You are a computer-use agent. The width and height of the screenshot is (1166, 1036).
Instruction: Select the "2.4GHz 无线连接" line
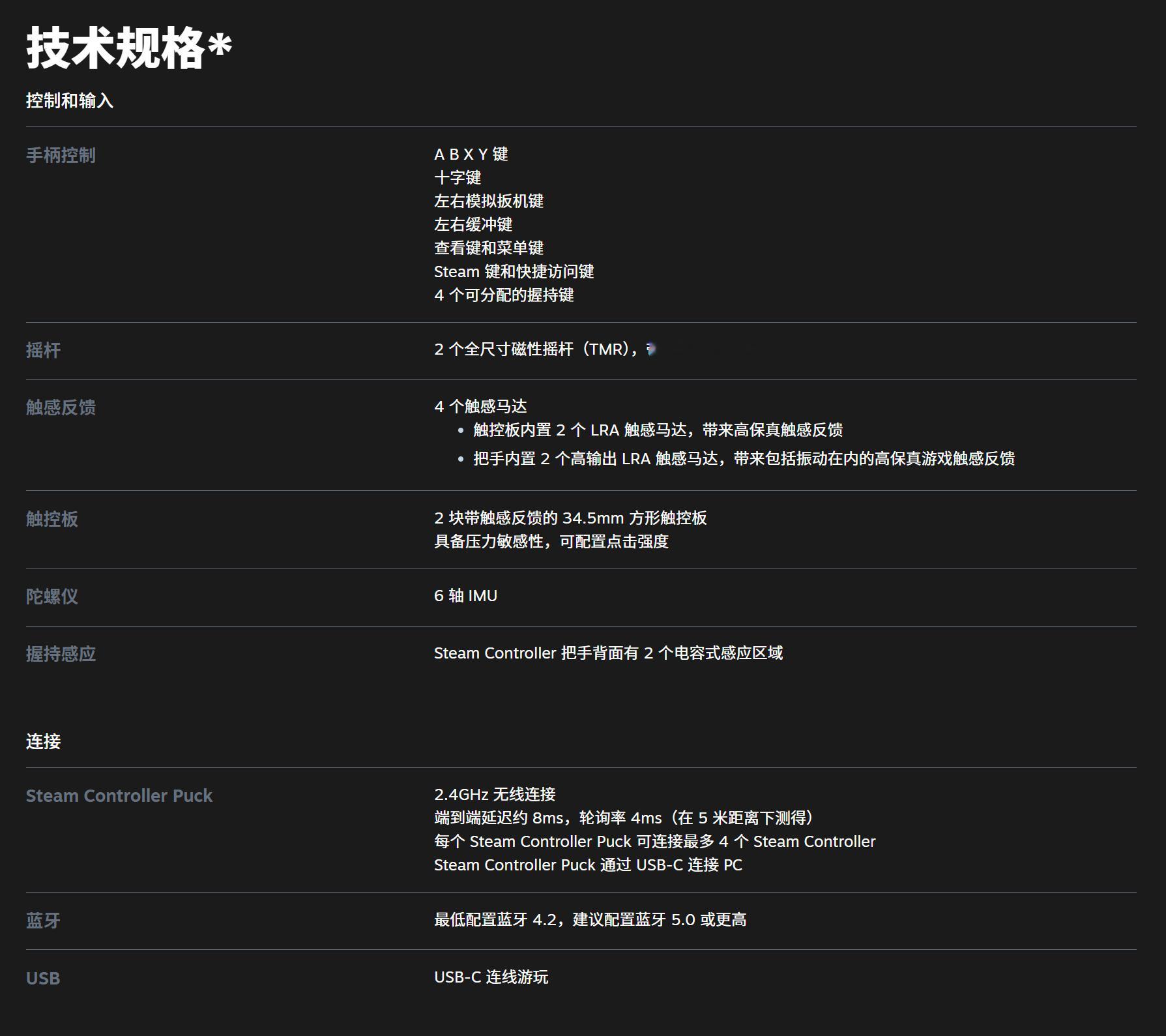(495, 795)
